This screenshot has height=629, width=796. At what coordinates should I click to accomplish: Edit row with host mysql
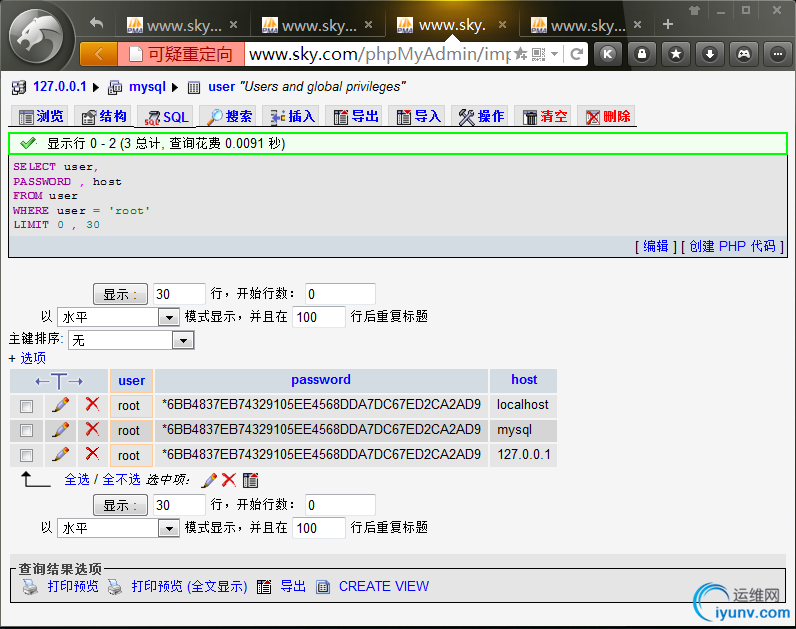pos(60,430)
